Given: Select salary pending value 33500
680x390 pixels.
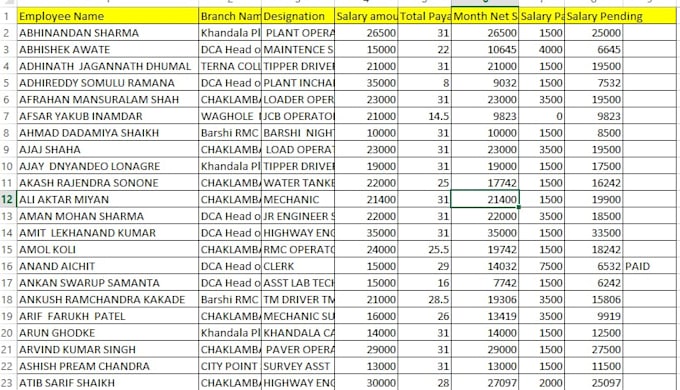Looking at the screenshot, I should 594,233.
